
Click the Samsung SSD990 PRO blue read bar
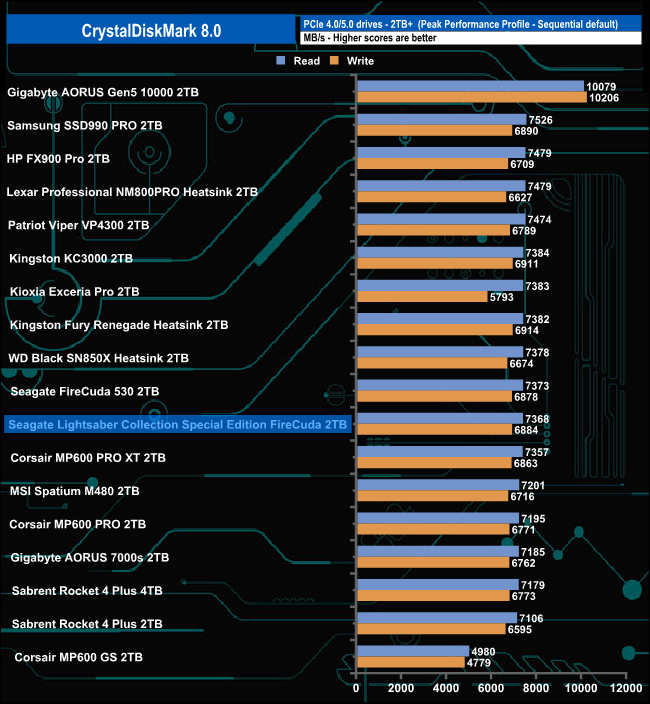pyautogui.click(x=442, y=119)
